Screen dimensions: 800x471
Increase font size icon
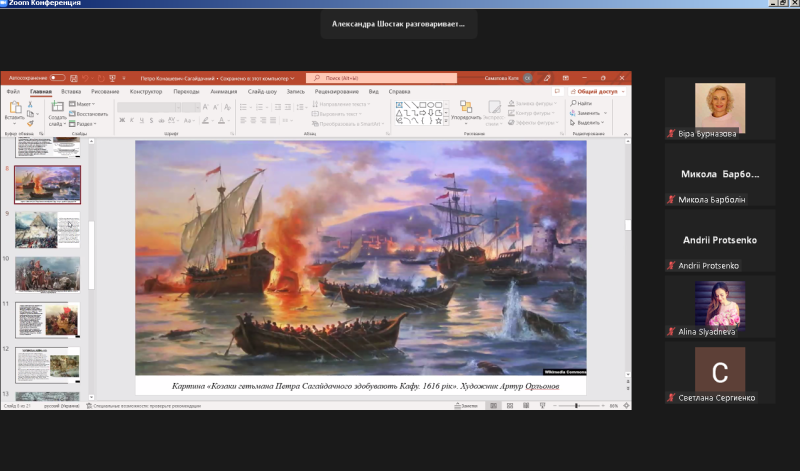point(206,107)
